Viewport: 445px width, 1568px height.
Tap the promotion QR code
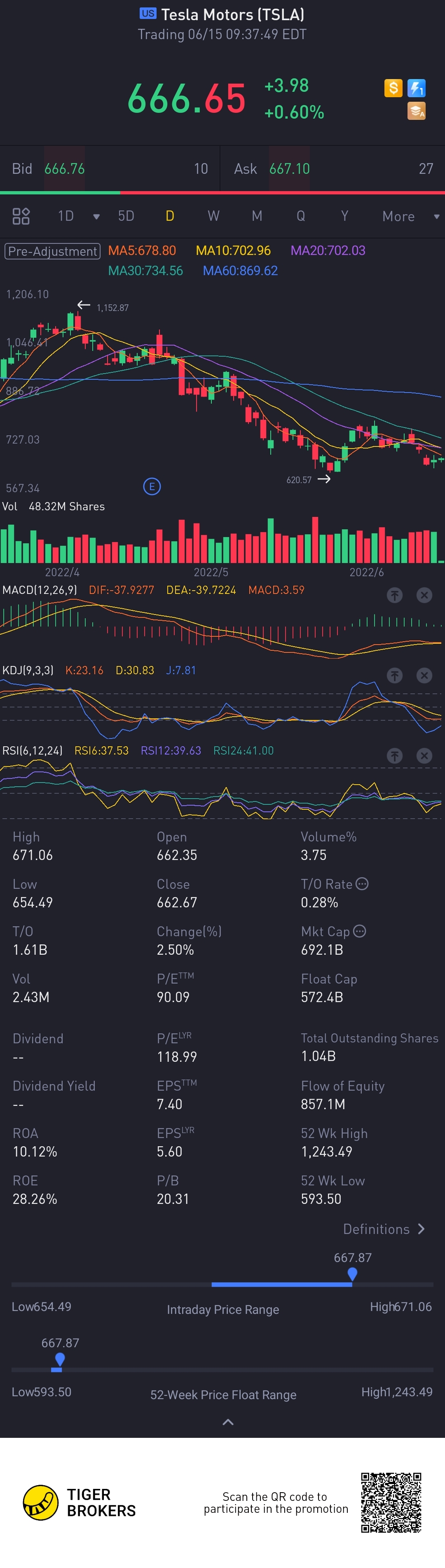point(391,1502)
